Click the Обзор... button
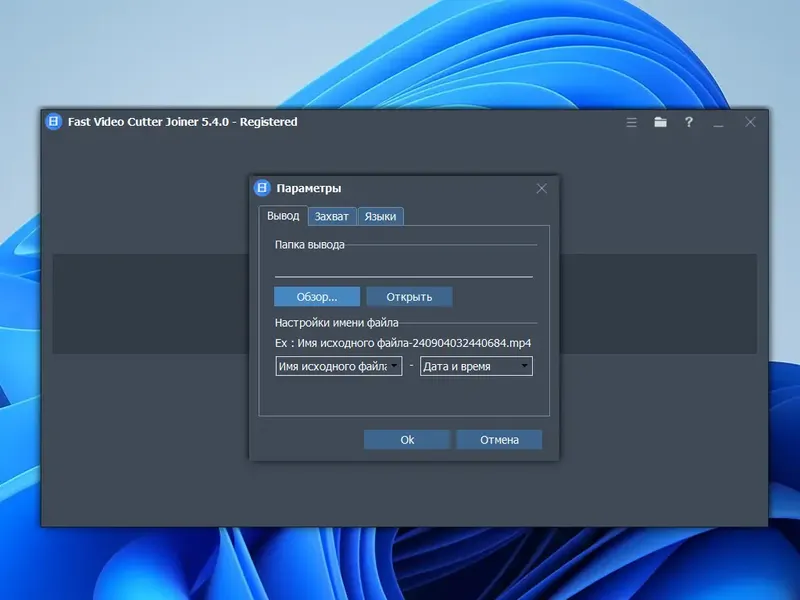Viewport: 800px width, 600px height. [x=316, y=296]
